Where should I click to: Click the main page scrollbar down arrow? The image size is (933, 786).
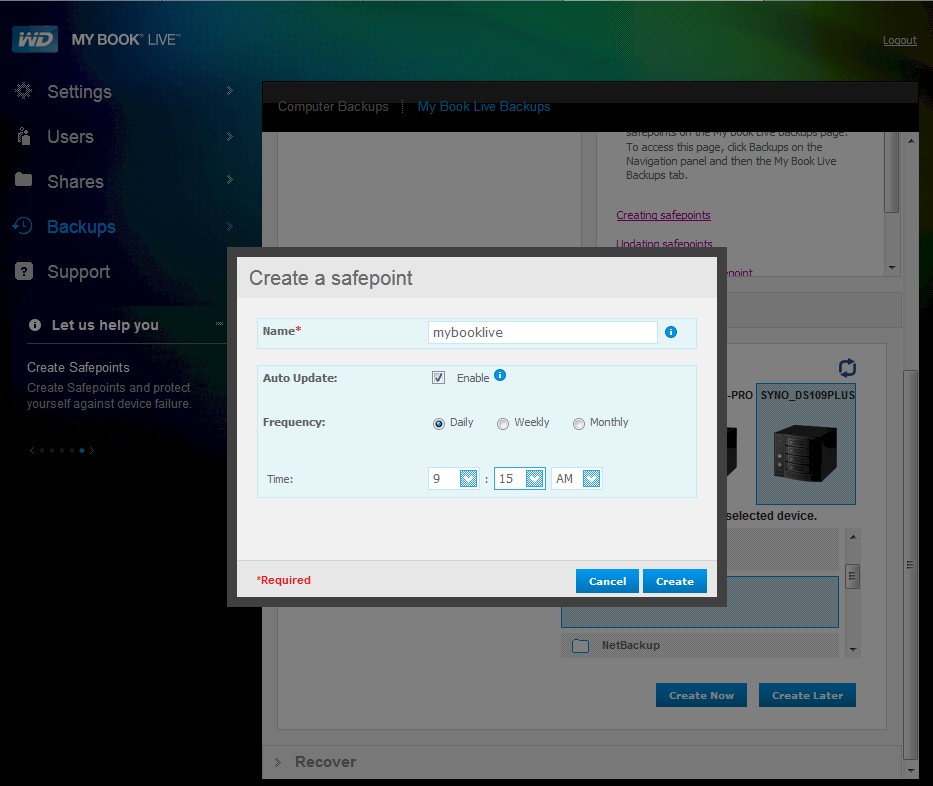910,771
